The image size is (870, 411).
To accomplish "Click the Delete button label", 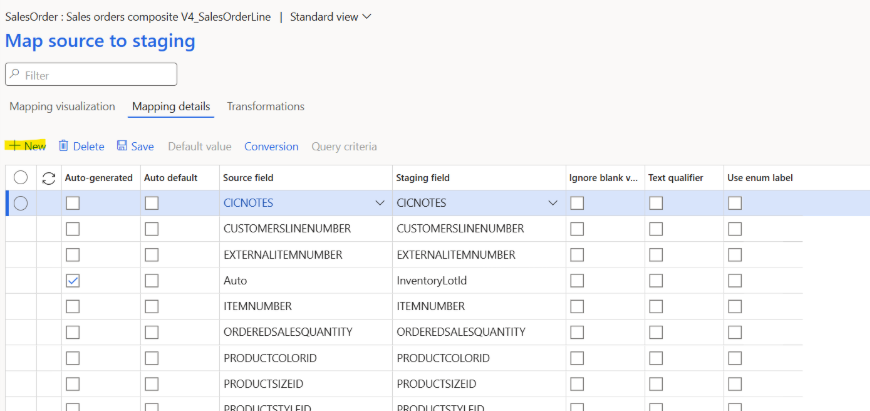I will 89,146.
